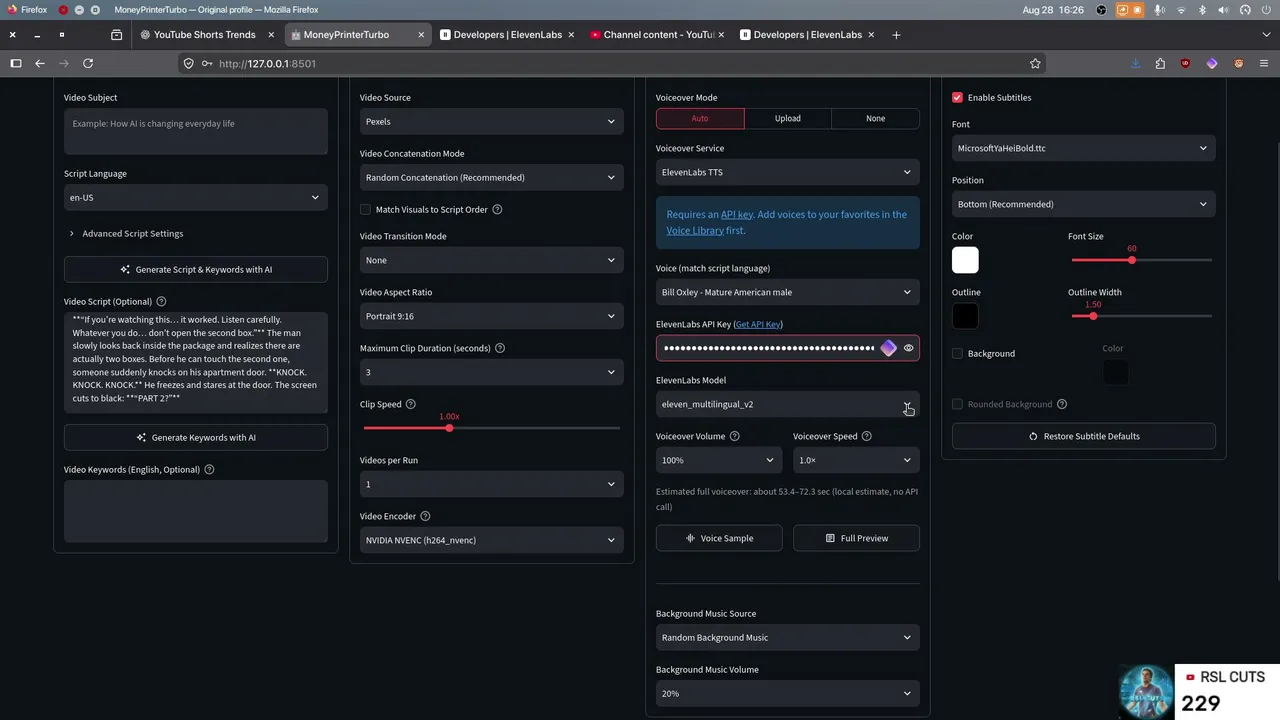Click the OBS icon in the system tray
Viewport: 1280px width, 720px height.
[1101, 10]
